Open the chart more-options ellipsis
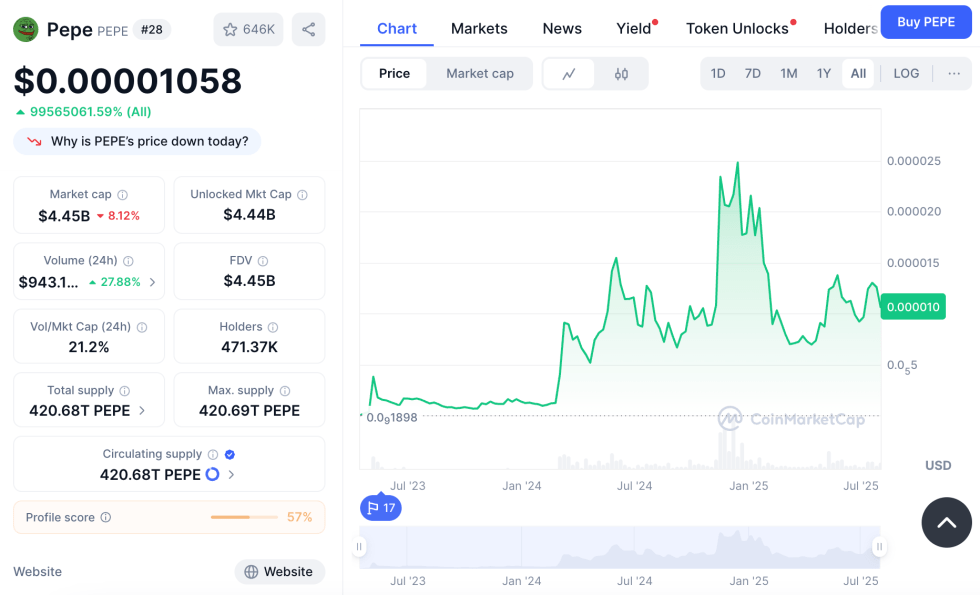980x595 pixels. click(x=954, y=74)
